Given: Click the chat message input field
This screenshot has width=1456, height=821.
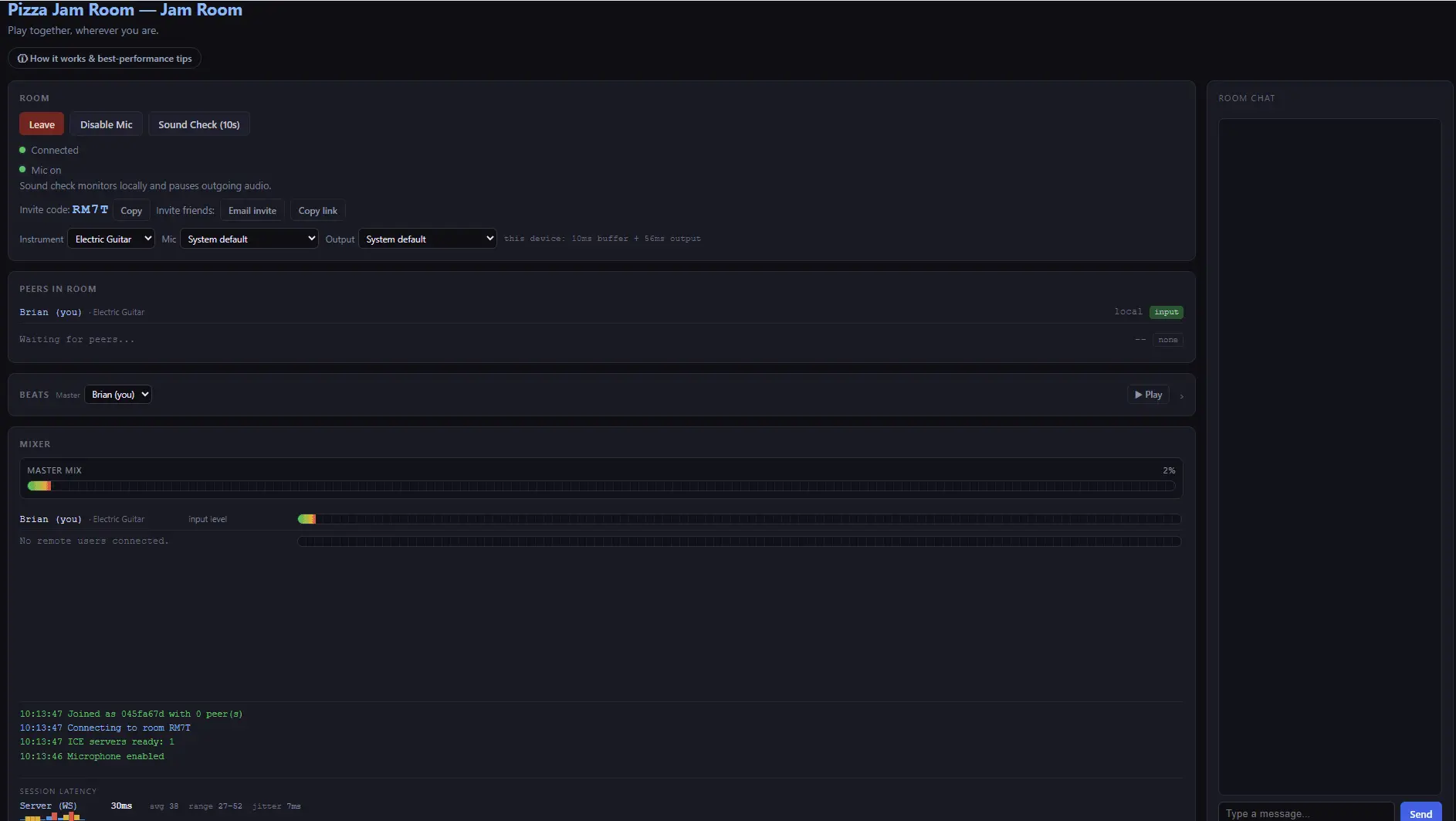Looking at the screenshot, I should click(x=1306, y=813).
